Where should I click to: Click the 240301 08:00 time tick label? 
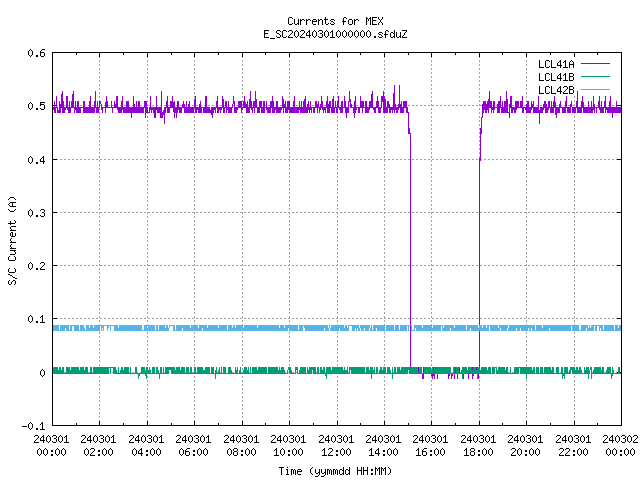241,446
